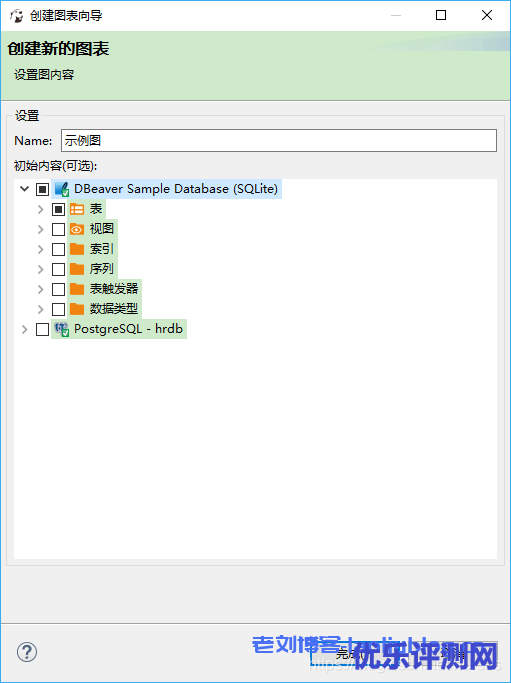Click the PostgreSQL hrdb connection icon
Screen dimensions: 511x683
[x=62, y=330]
